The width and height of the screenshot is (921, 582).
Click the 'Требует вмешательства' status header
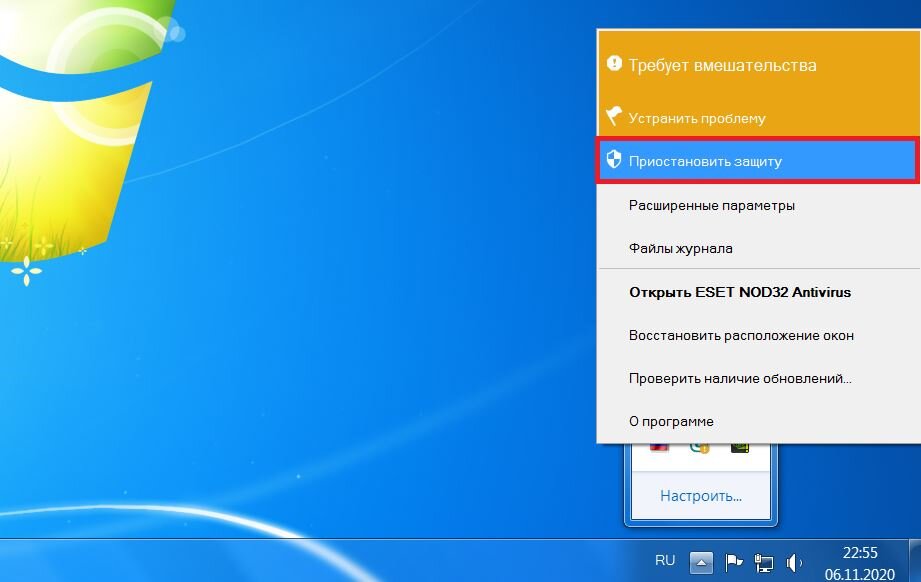click(722, 65)
